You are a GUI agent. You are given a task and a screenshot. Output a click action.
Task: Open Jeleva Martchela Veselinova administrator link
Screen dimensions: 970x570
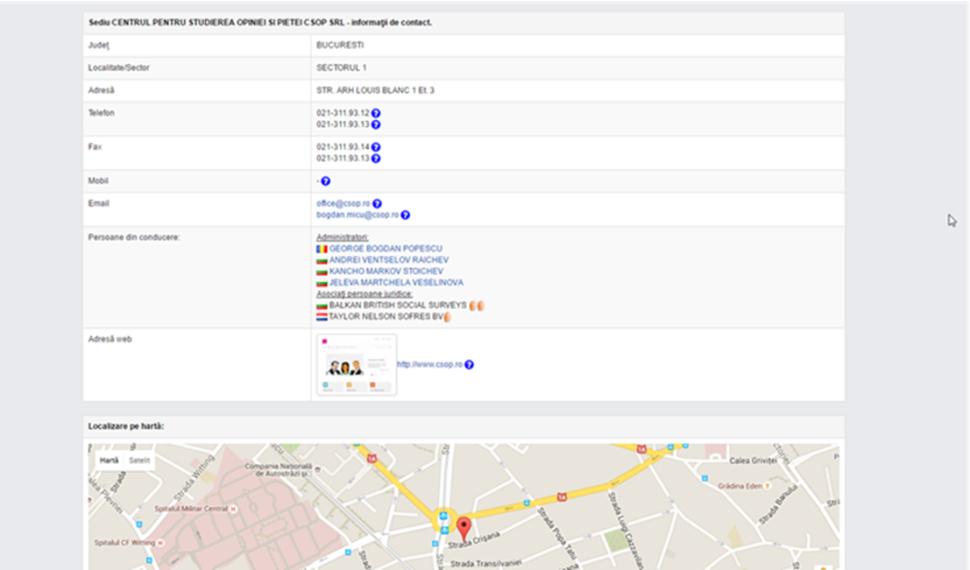click(x=395, y=283)
